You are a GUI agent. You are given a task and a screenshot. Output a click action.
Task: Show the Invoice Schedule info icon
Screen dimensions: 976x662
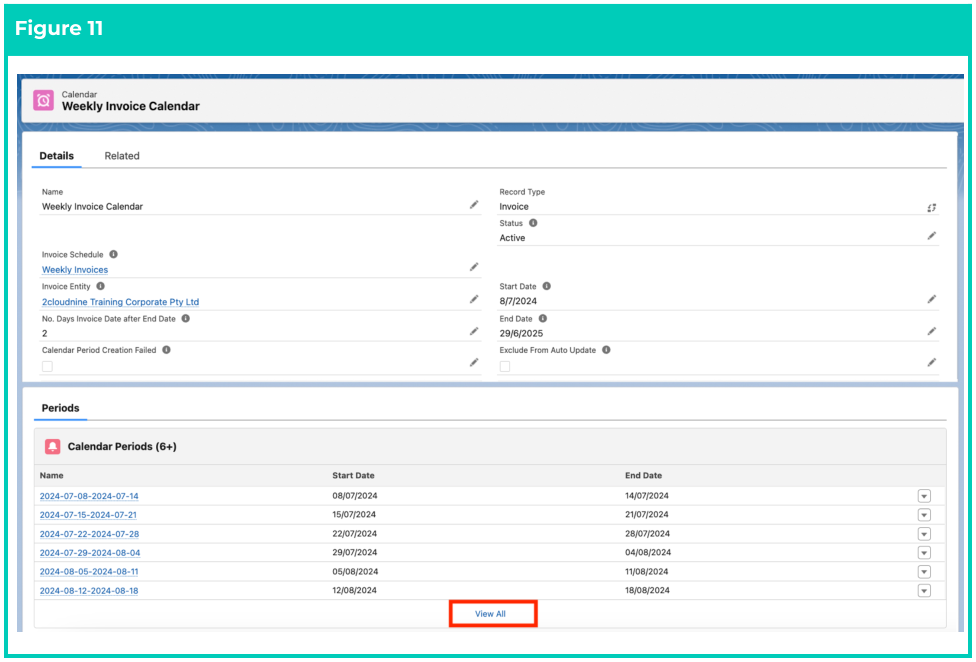[x=113, y=254]
